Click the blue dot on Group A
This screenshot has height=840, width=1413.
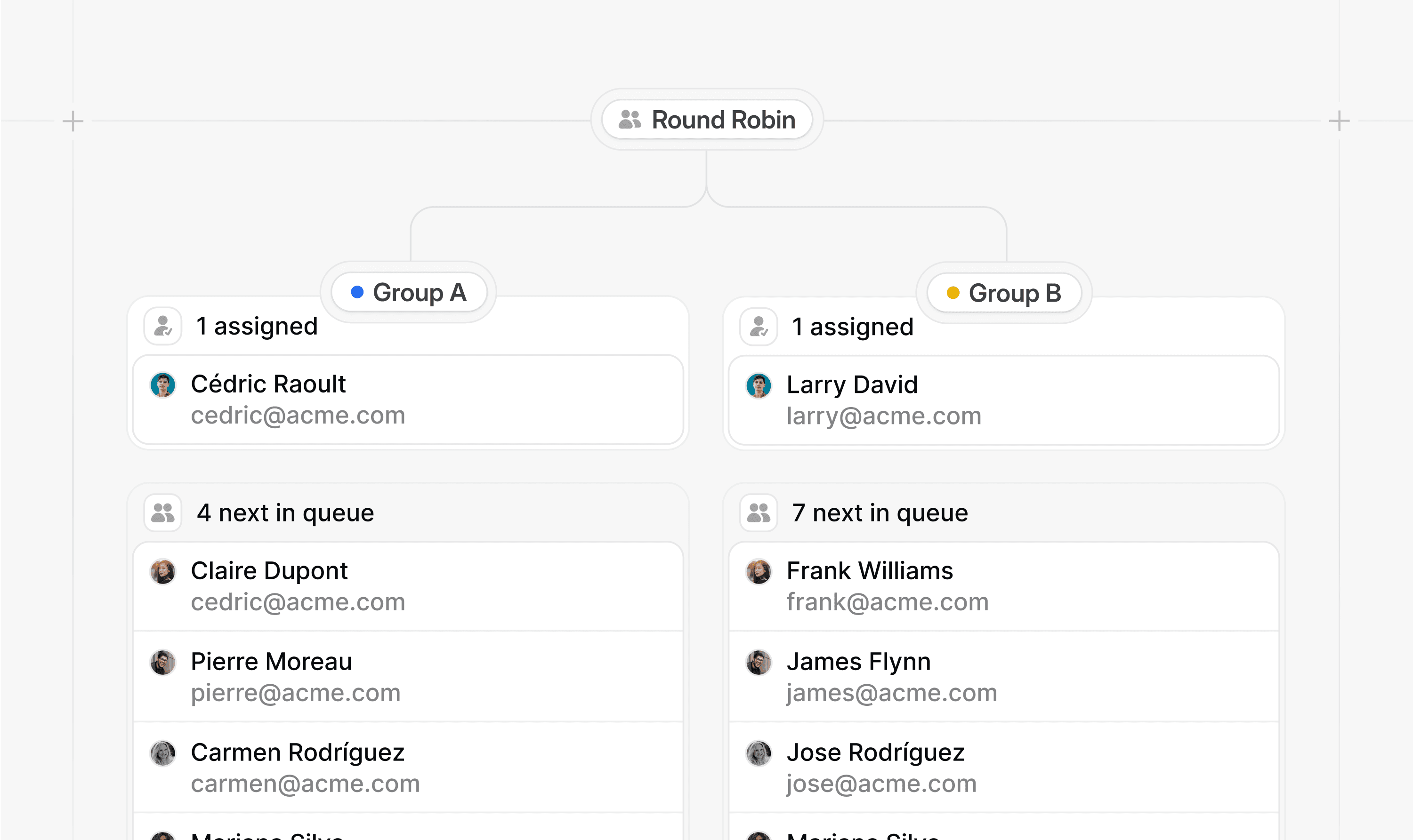click(357, 292)
